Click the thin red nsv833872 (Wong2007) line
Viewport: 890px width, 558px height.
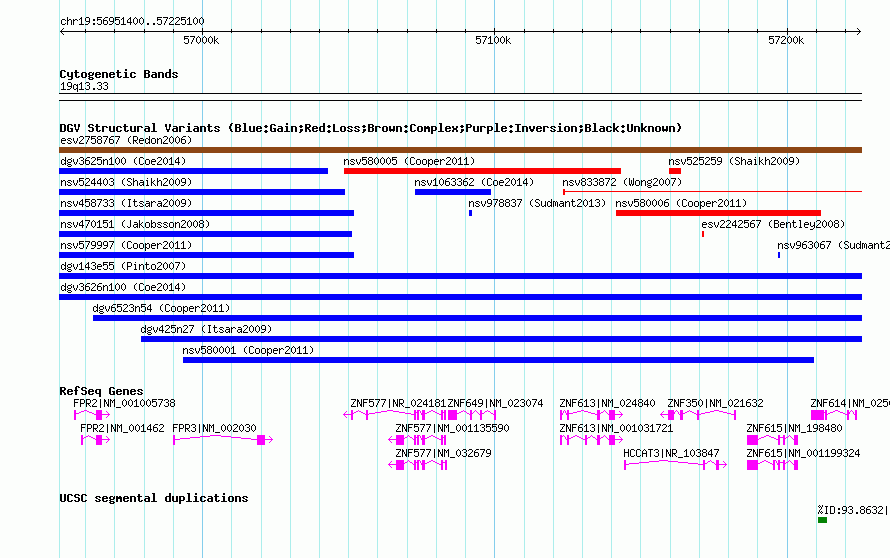tap(712, 192)
